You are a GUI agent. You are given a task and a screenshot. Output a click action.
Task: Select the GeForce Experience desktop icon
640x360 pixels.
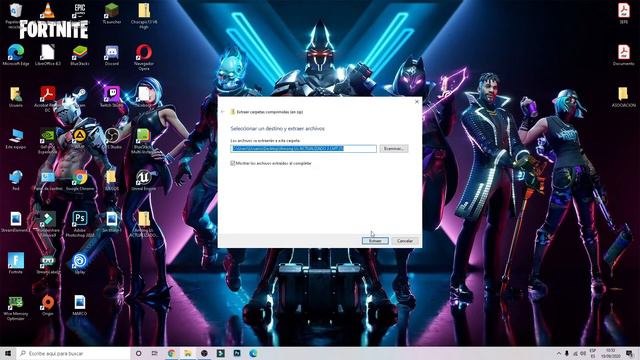[x=48, y=140]
